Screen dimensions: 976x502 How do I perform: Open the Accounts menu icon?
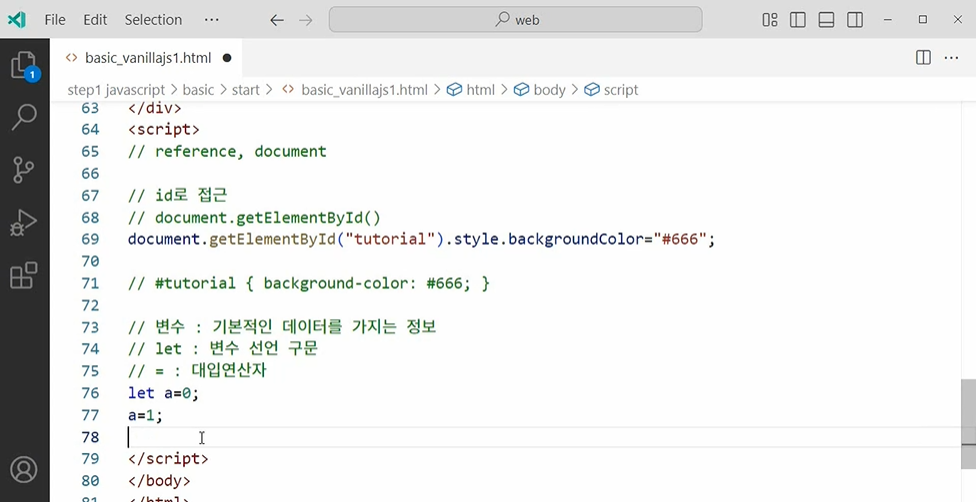click(x=24, y=470)
